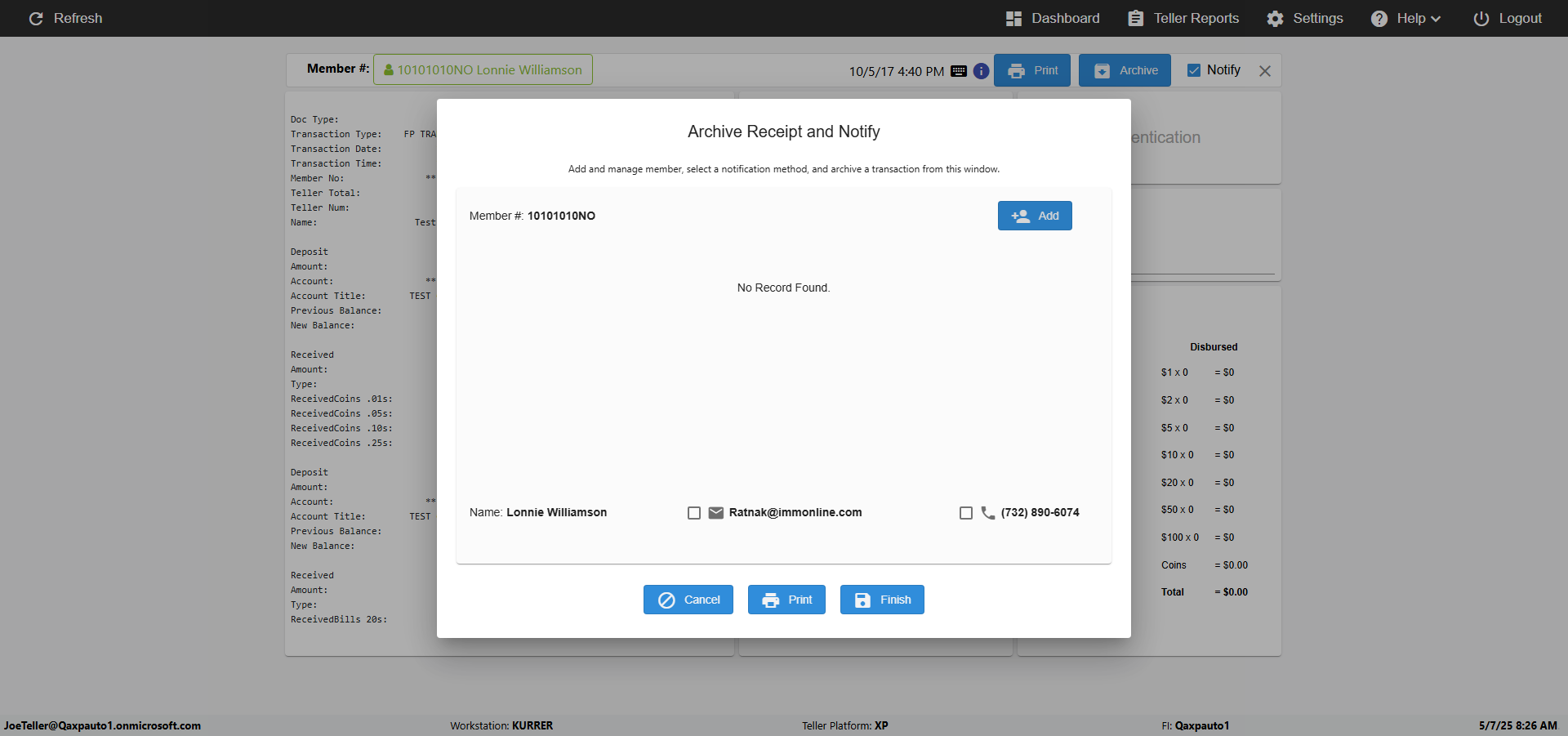Click the Disbursed '$100 x 0' row
The width and height of the screenshot is (1568, 736).
click(1197, 538)
